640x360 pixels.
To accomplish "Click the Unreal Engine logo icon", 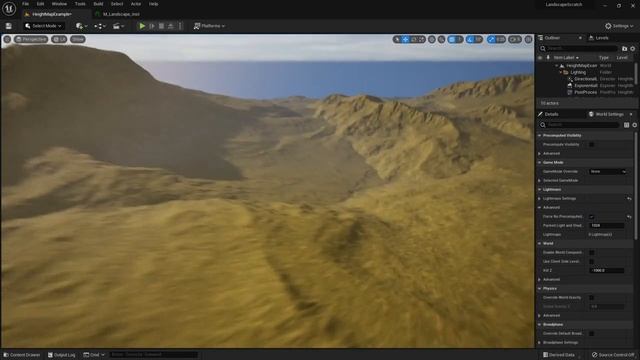I will coord(9,8).
